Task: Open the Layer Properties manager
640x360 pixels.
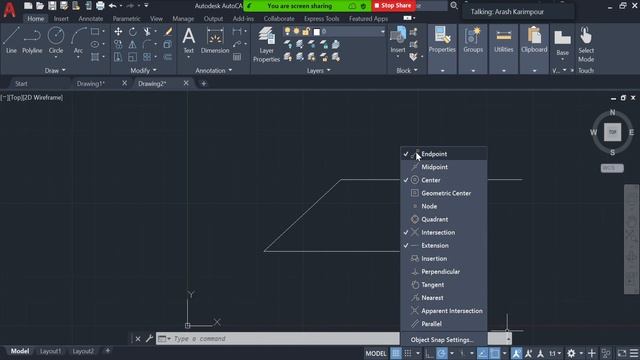Action: pos(266,44)
